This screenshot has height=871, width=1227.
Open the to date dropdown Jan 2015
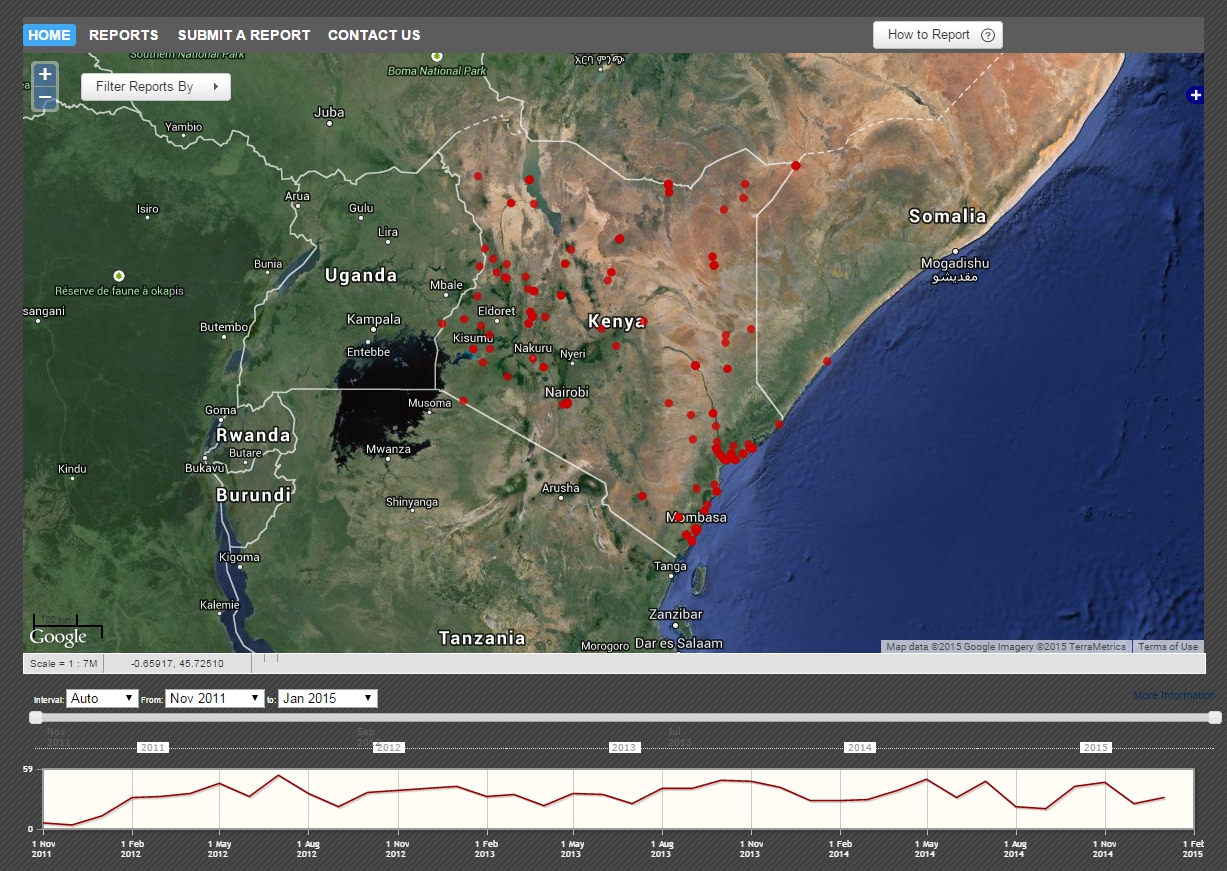click(x=327, y=698)
